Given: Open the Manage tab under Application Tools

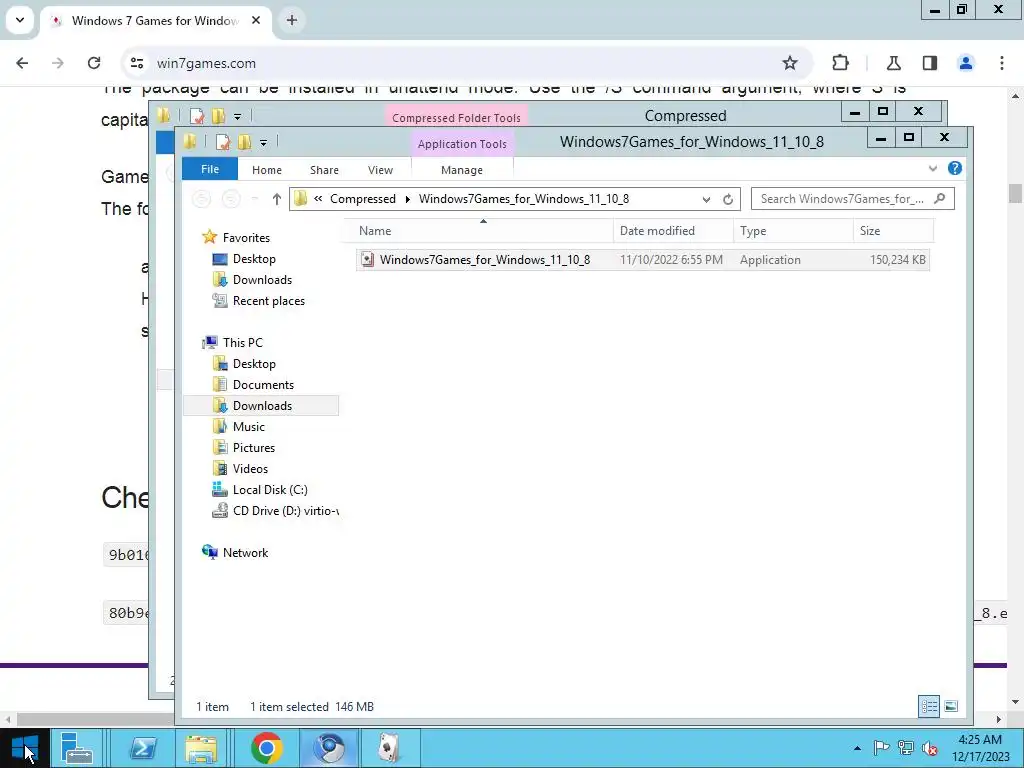Looking at the screenshot, I should click(462, 170).
